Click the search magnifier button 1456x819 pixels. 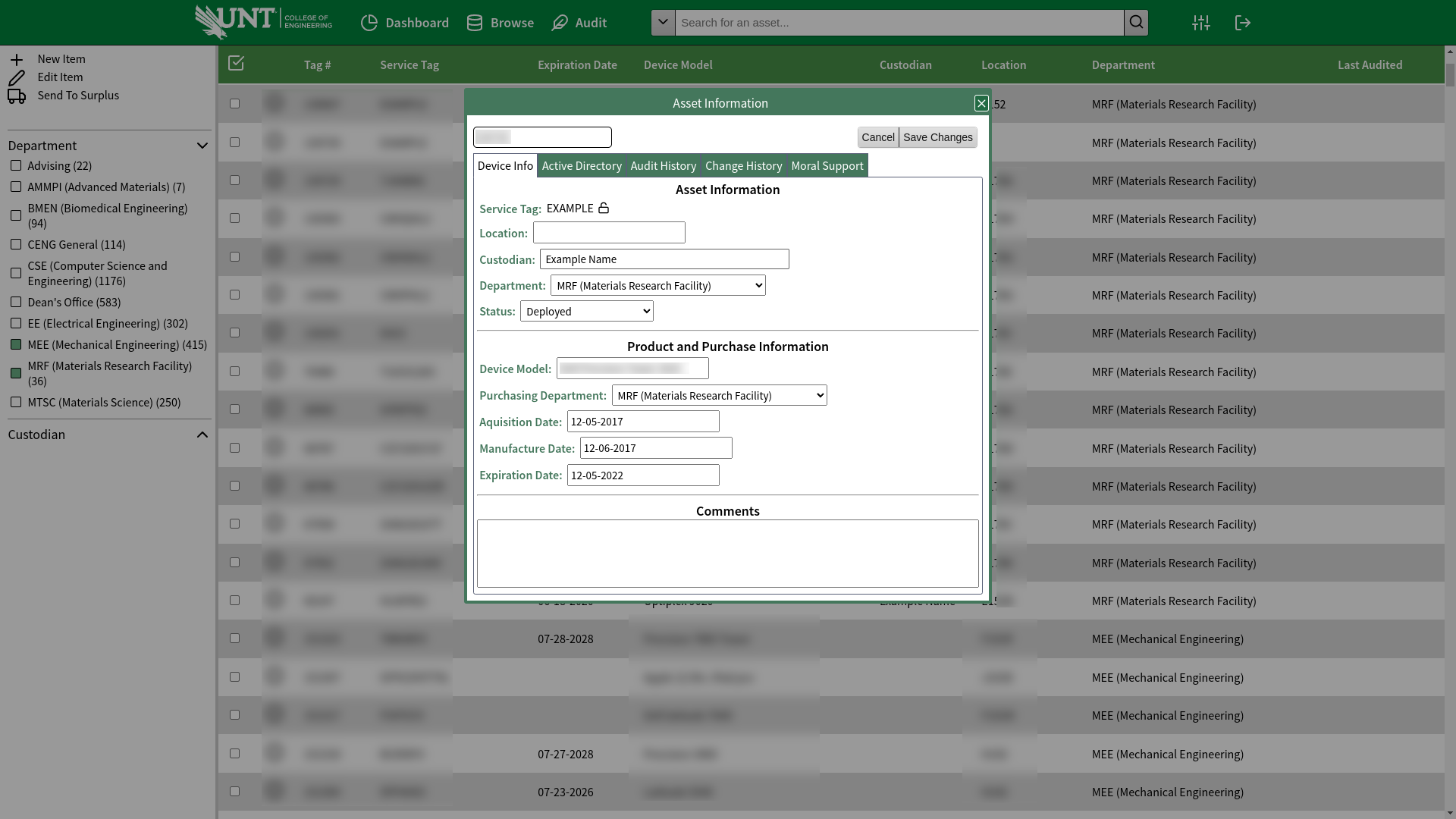point(1136,23)
